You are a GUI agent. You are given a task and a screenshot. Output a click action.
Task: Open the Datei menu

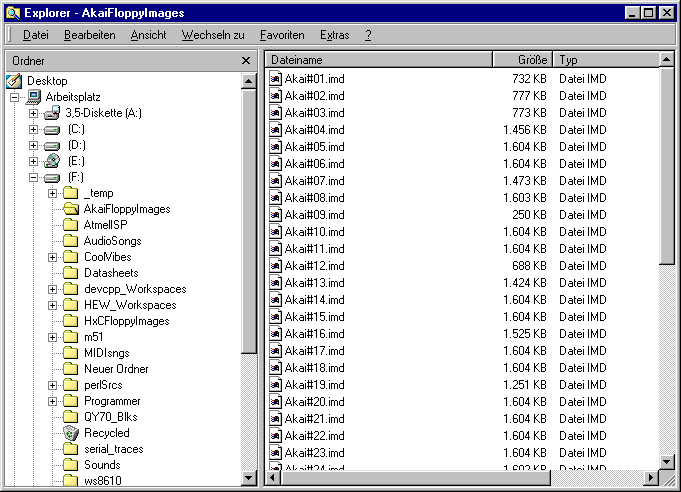pyautogui.click(x=36, y=35)
